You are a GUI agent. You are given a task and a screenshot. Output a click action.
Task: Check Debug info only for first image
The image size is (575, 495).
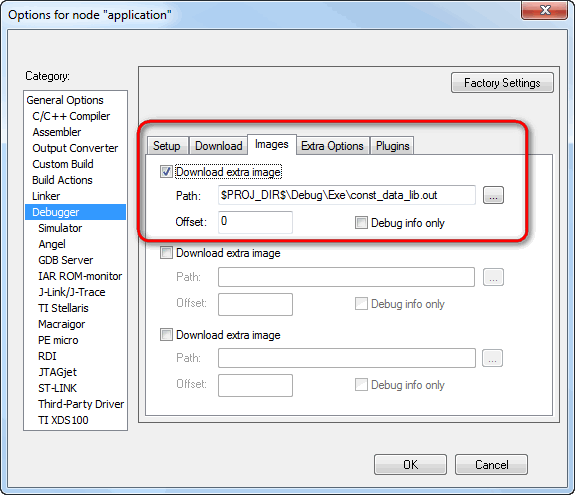point(361,223)
